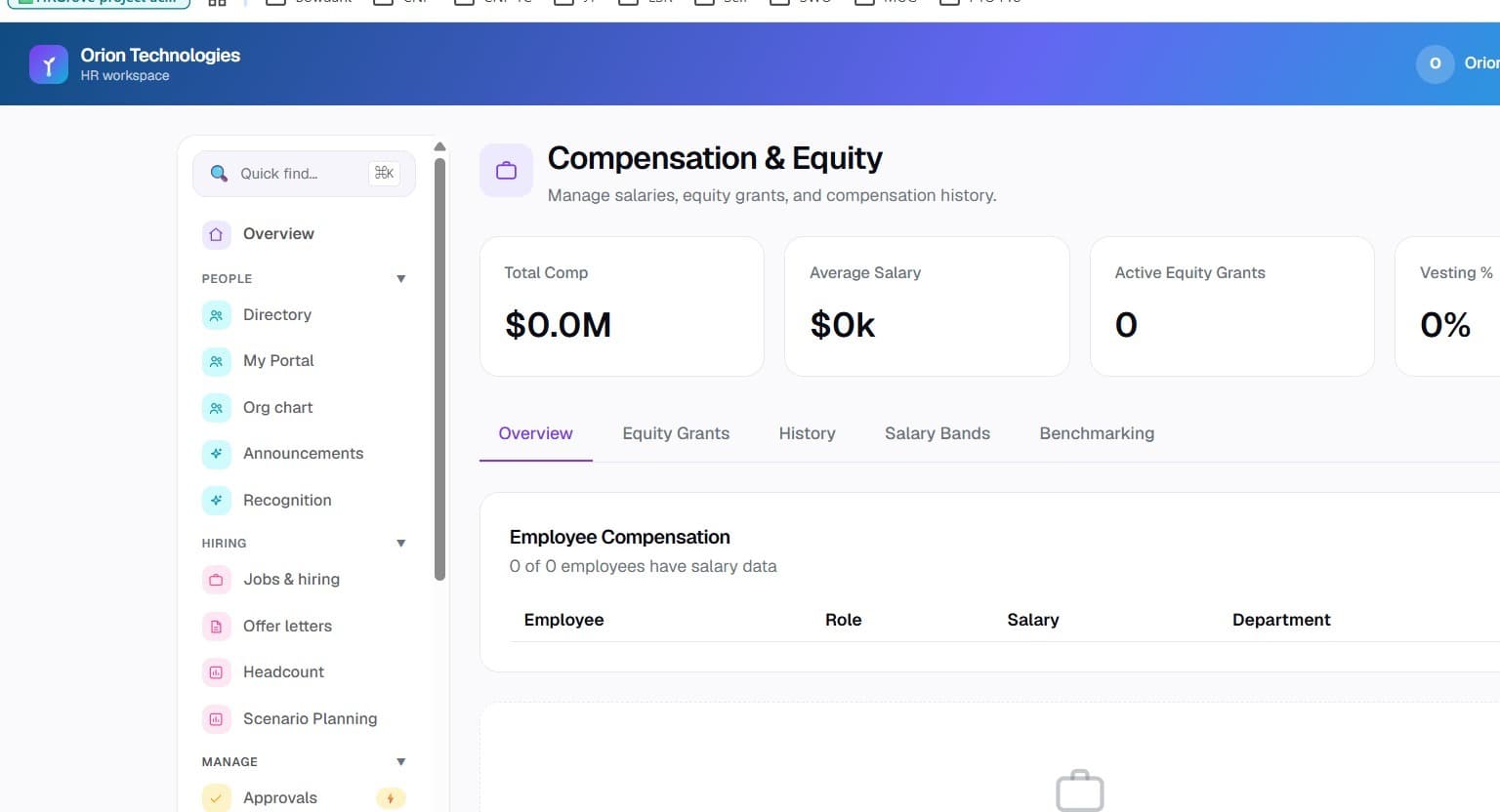Open the Org chart label in sidebar
This screenshot has height=812, width=1500.
[278, 408]
